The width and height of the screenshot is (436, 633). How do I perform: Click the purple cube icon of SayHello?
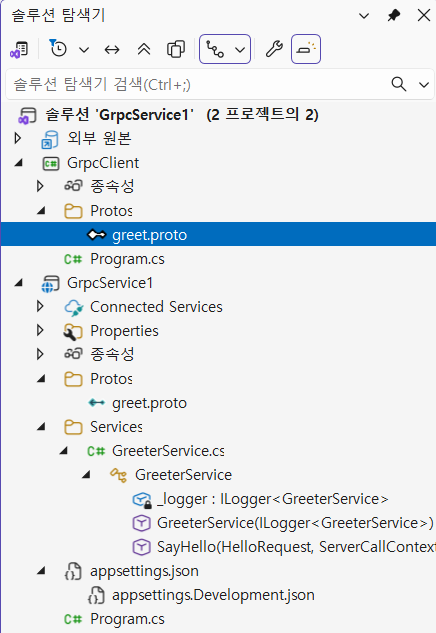(x=141, y=548)
